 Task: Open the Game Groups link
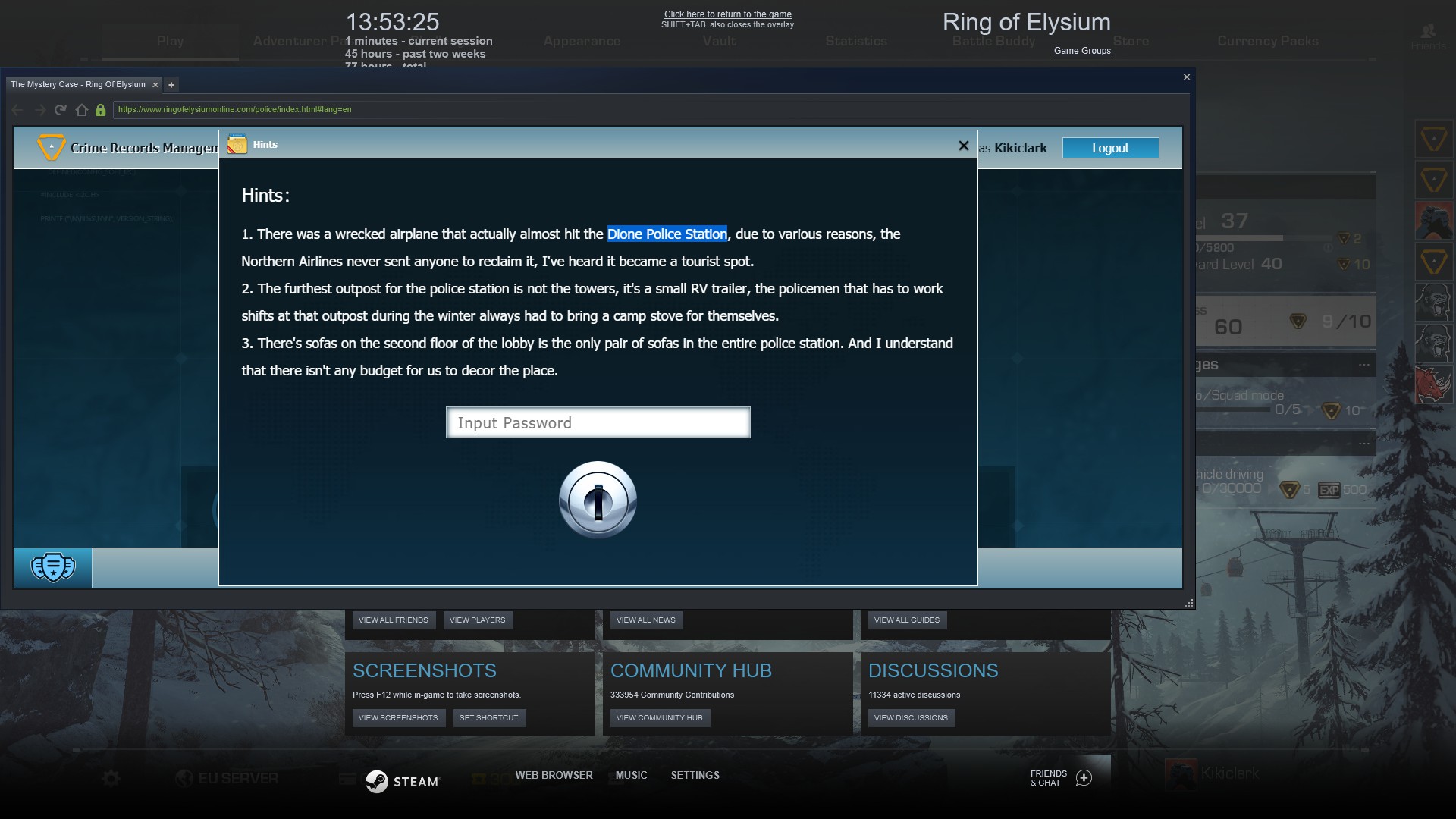point(1081,51)
